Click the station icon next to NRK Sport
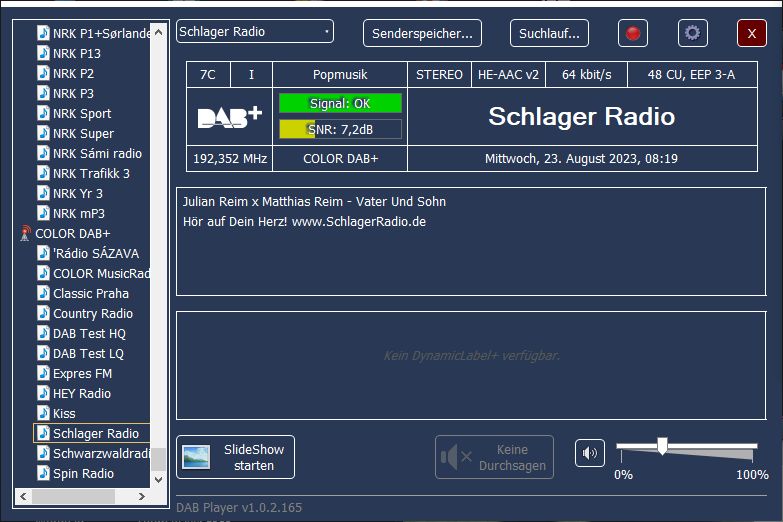 click(43, 113)
